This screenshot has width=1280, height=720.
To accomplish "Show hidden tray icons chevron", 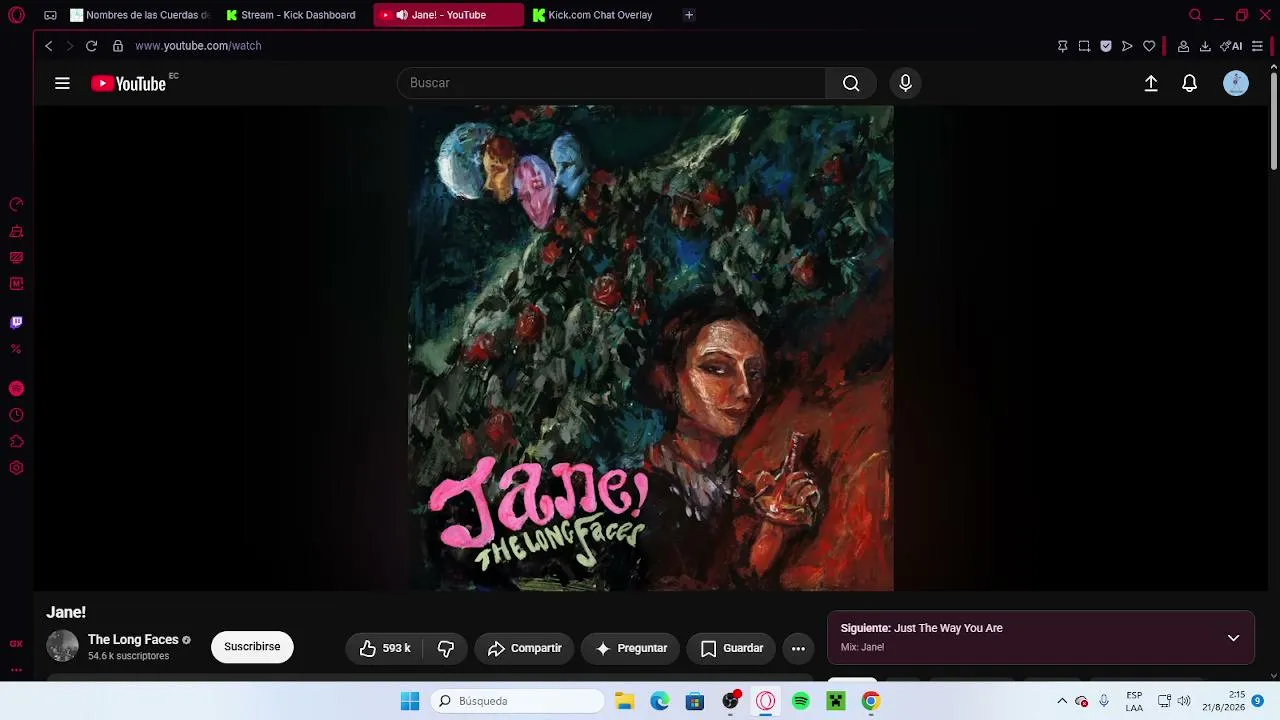I will [x=1062, y=701].
